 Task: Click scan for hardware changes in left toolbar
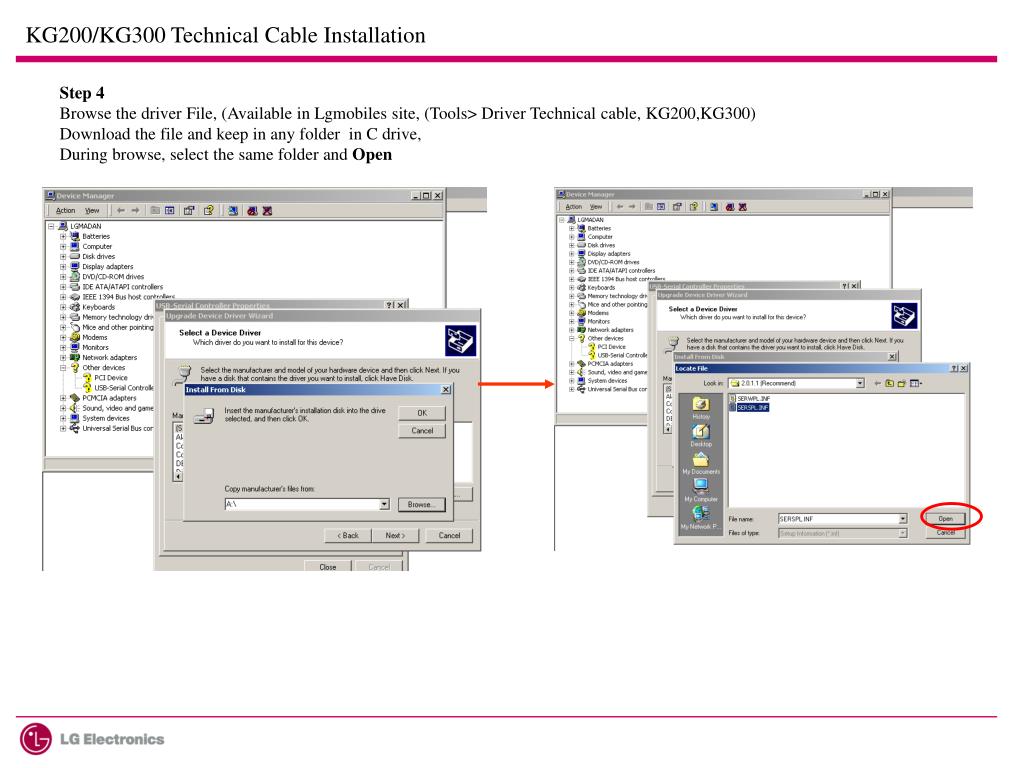[x=233, y=210]
